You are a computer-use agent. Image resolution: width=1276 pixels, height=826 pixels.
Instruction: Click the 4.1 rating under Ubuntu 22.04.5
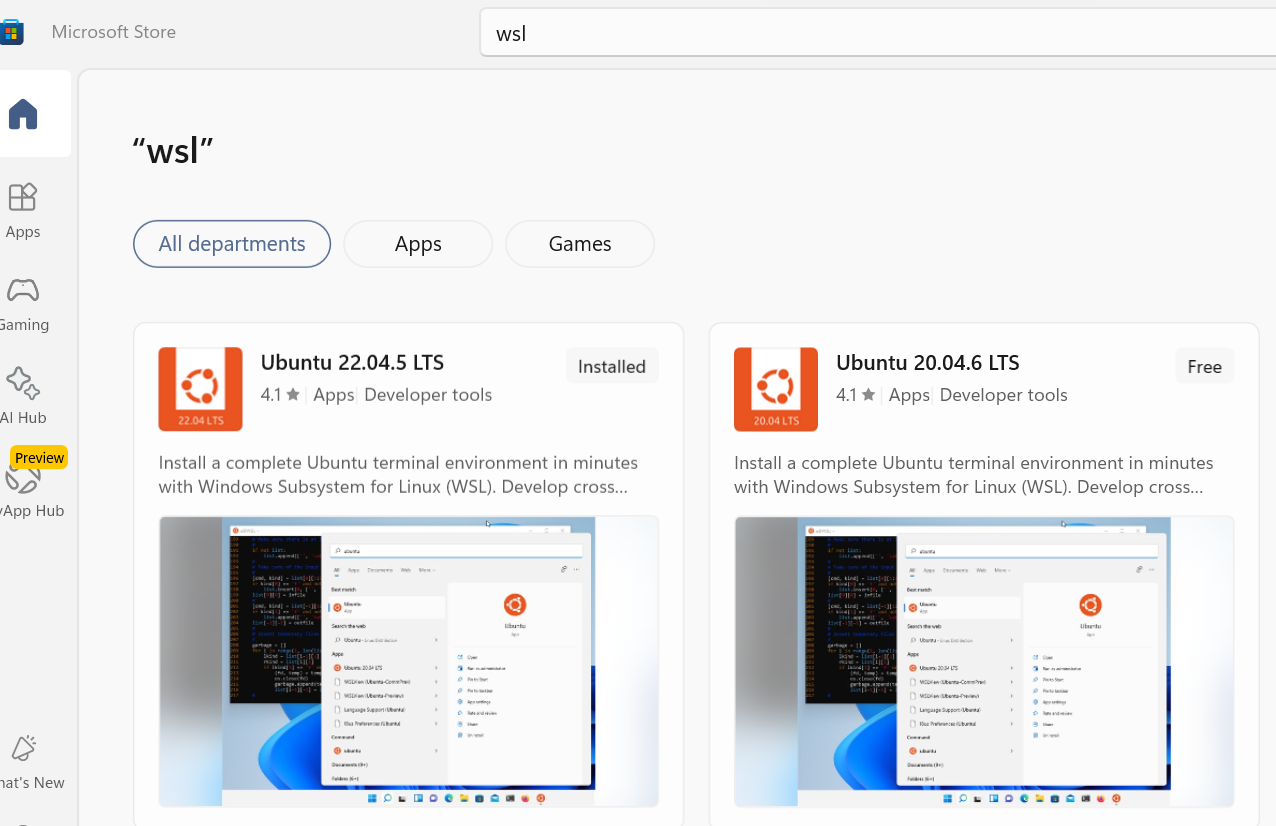click(x=280, y=395)
